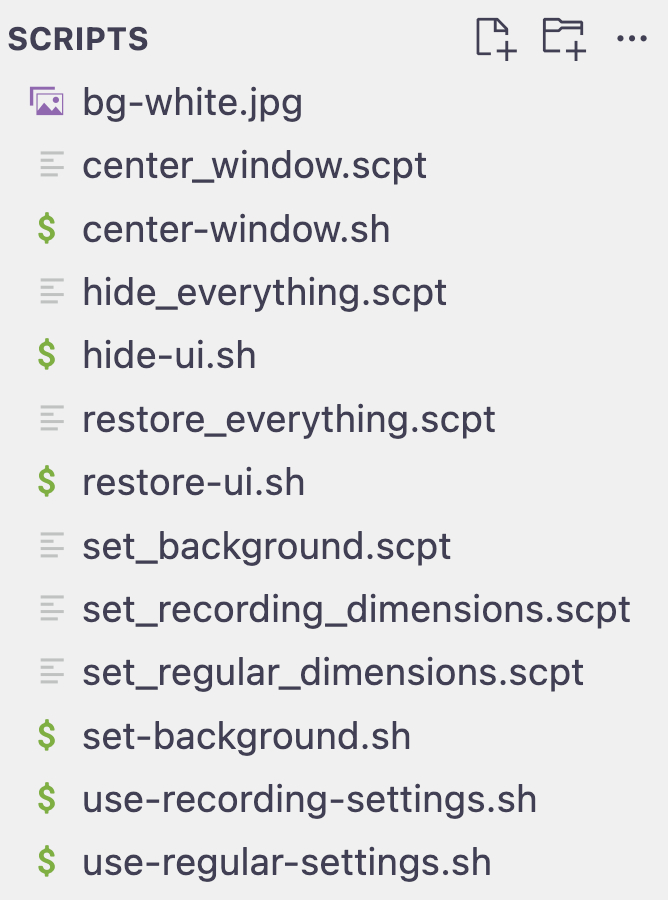Select use-recording-settings.sh script
This screenshot has height=900, width=668.
(x=309, y=799)
